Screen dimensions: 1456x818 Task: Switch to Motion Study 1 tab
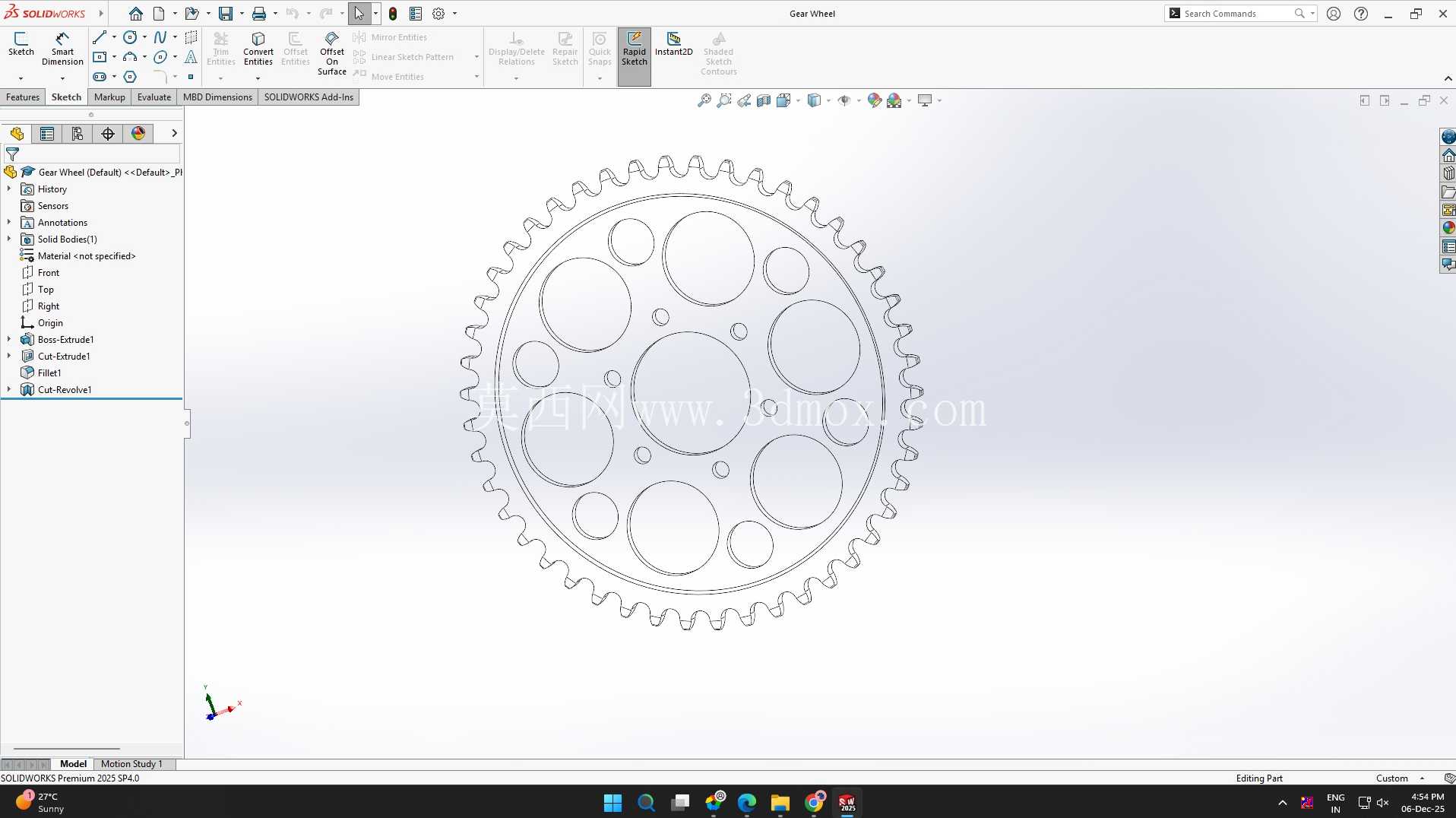point(131,764)
